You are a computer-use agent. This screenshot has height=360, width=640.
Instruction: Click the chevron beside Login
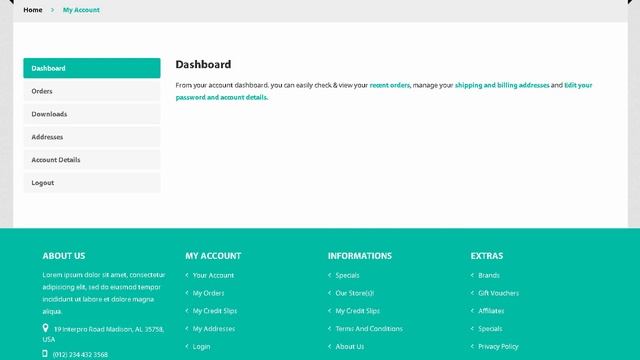click(187, 347)
